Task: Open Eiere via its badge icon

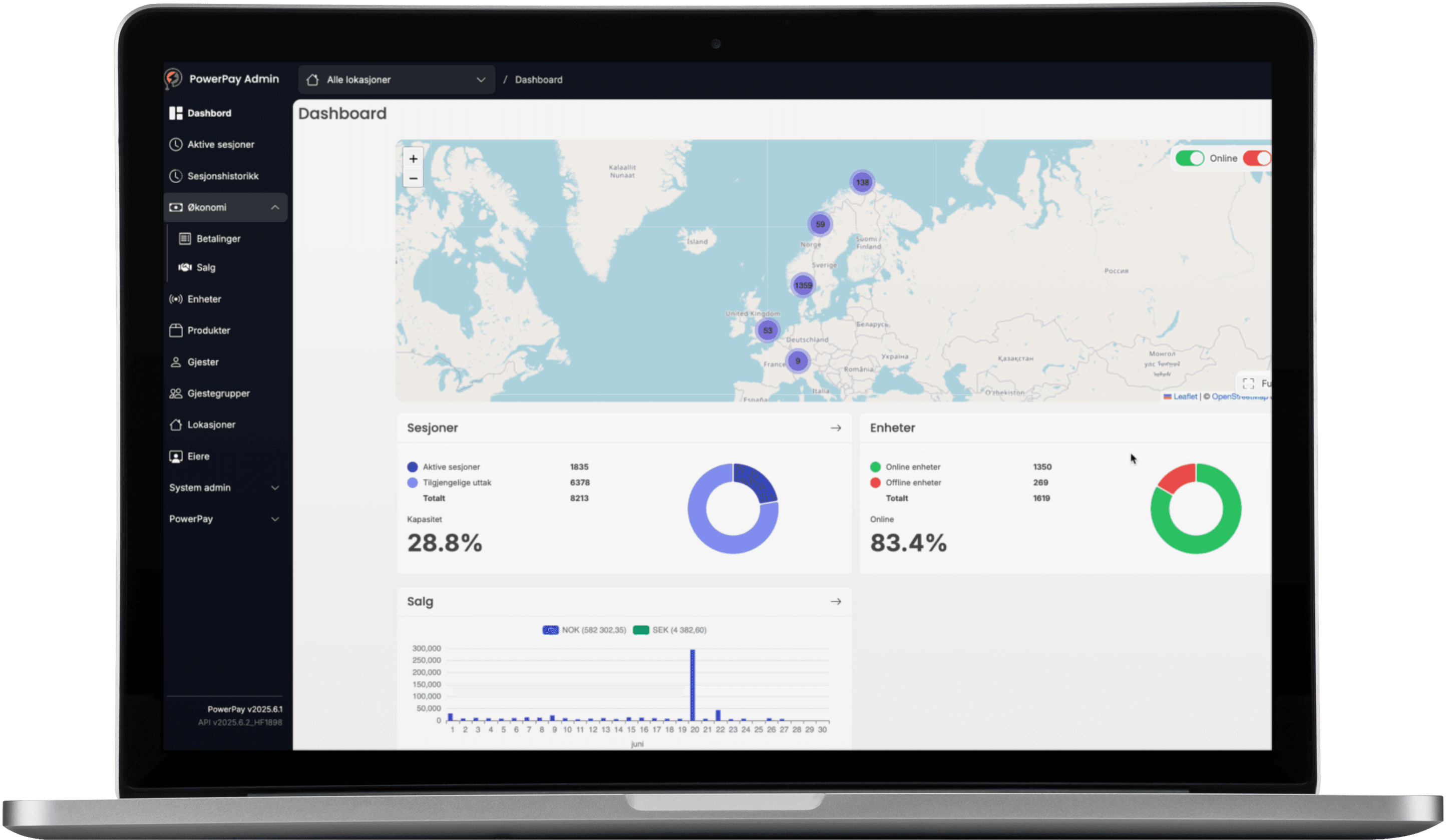Action: (x=176, y=456)
